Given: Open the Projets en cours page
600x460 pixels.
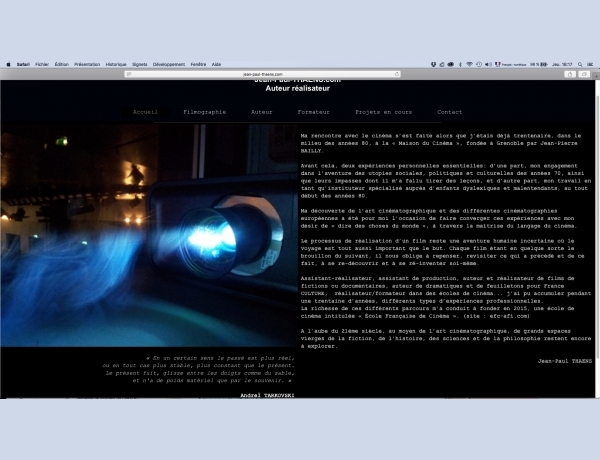Looking at the screenshot, I should 383,112.
